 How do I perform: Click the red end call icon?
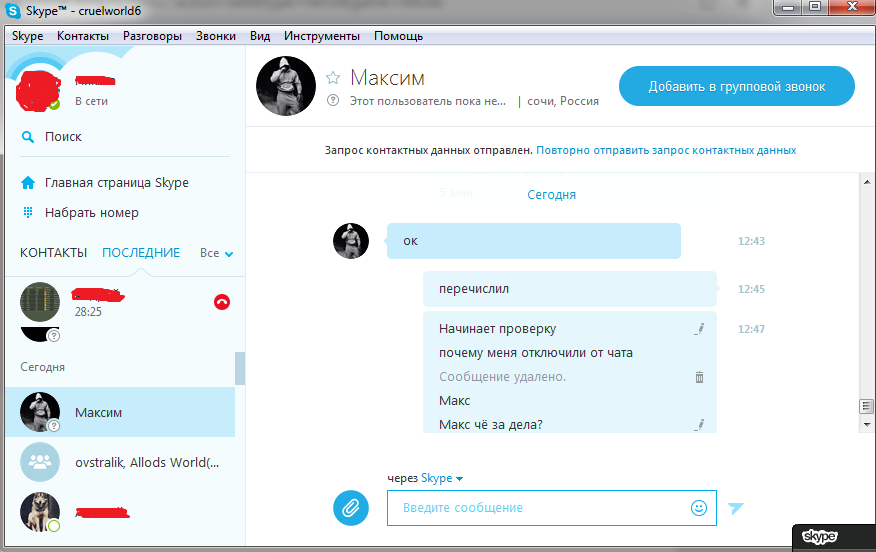point(222,302)
